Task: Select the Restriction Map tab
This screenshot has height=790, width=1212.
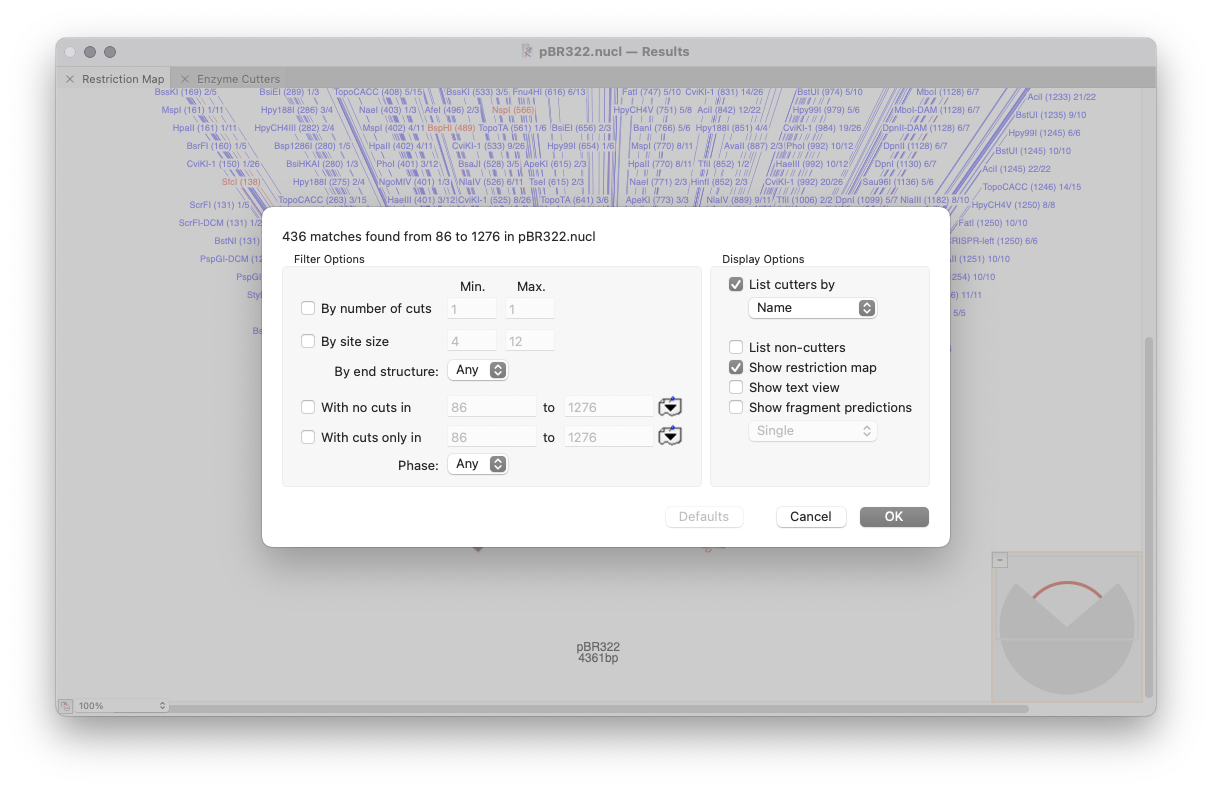Action: [122, 79]
